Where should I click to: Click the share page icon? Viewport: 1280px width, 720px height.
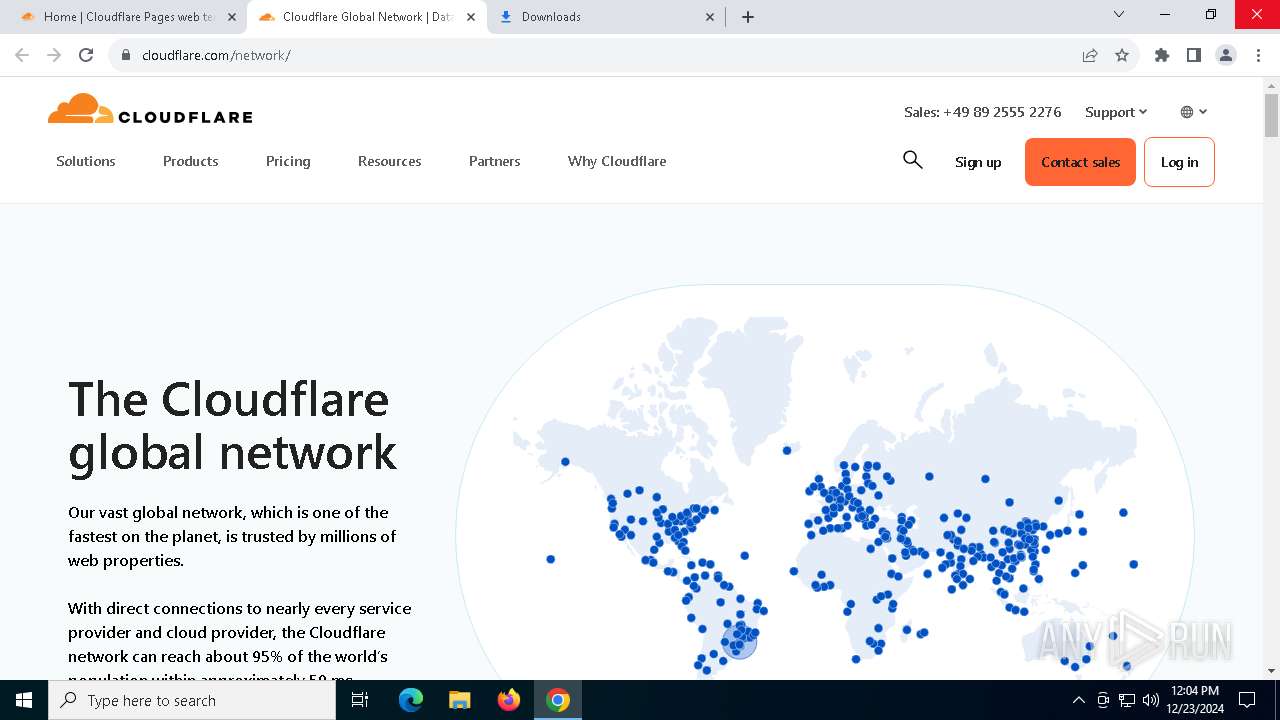coord(1090,55)
